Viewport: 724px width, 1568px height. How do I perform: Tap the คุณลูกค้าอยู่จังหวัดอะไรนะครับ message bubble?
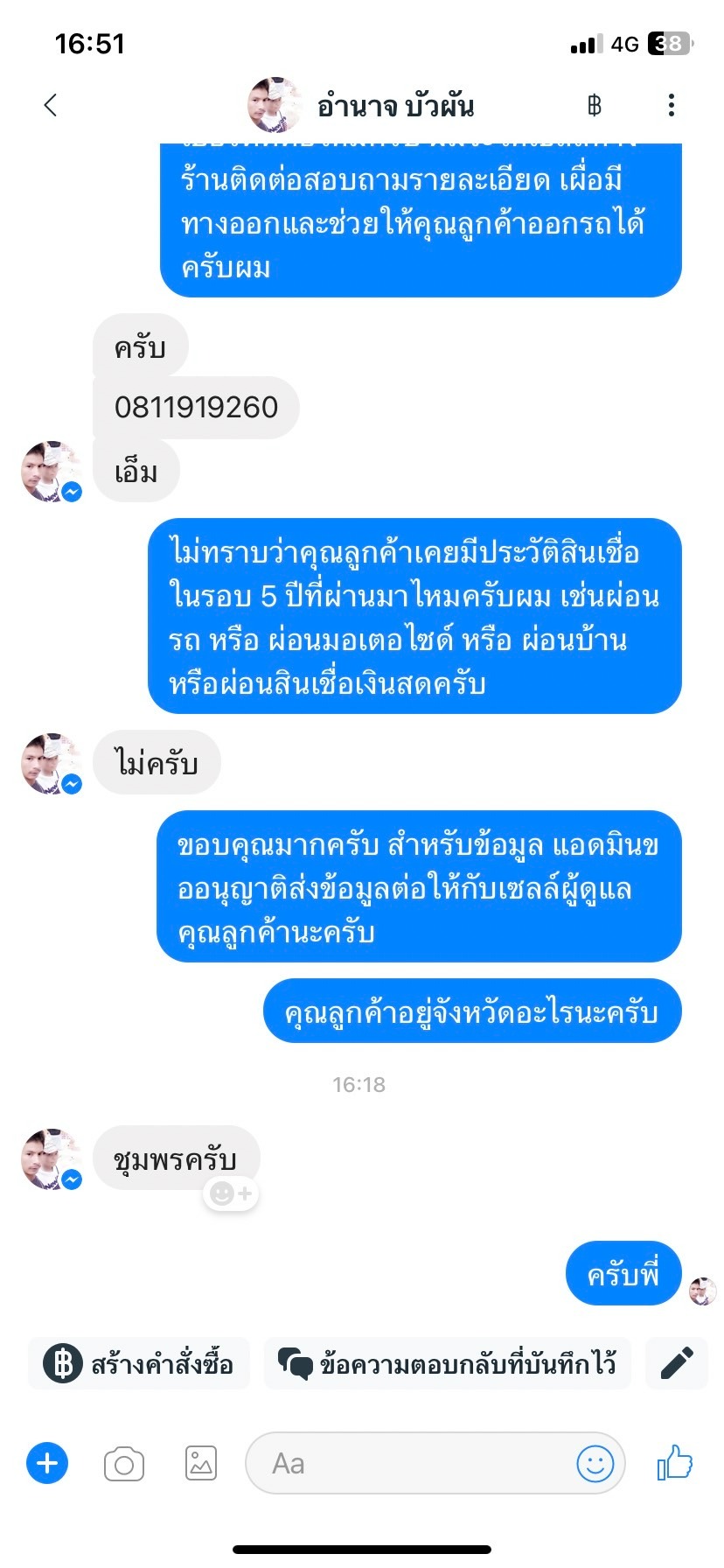click(x=471, y=1011)
